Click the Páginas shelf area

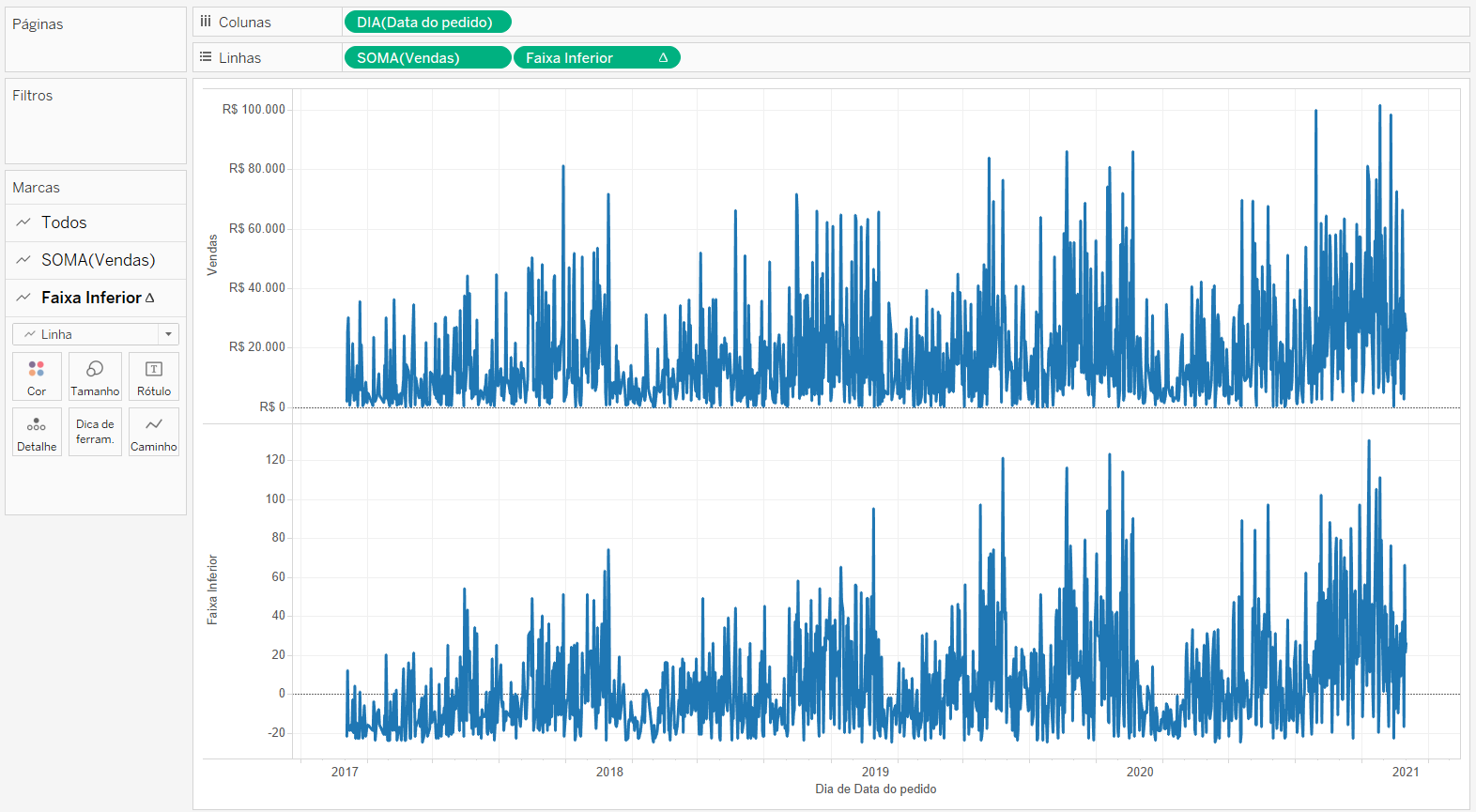tap(96, 39)
